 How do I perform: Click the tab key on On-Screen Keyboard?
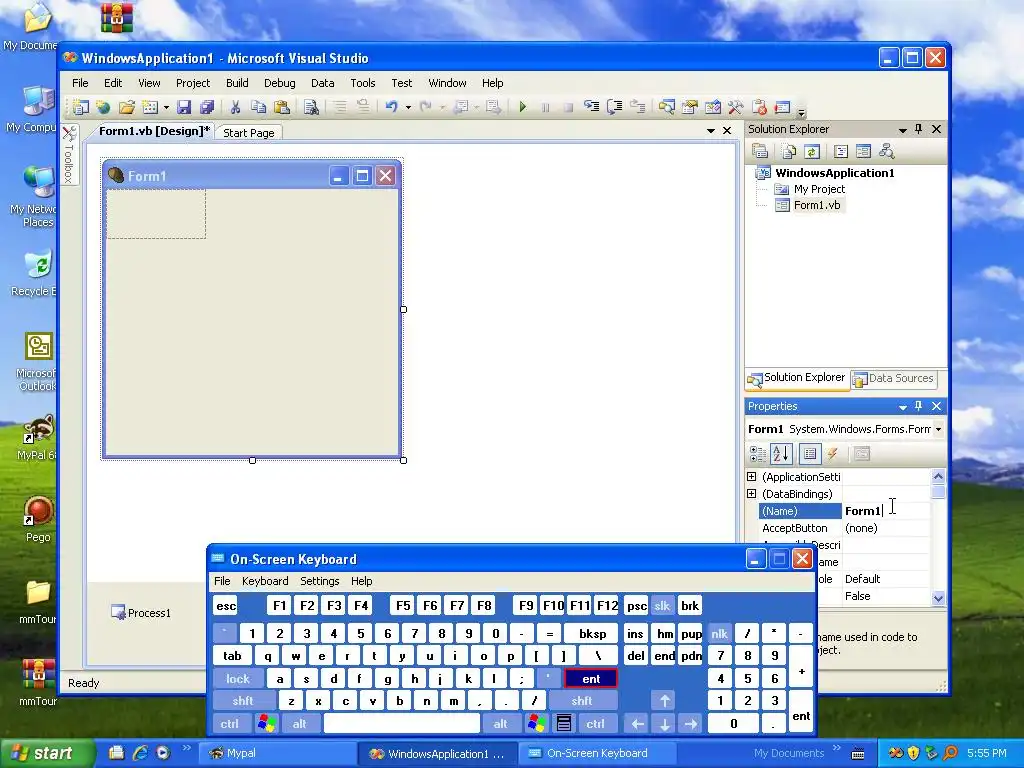click(232, 656)
